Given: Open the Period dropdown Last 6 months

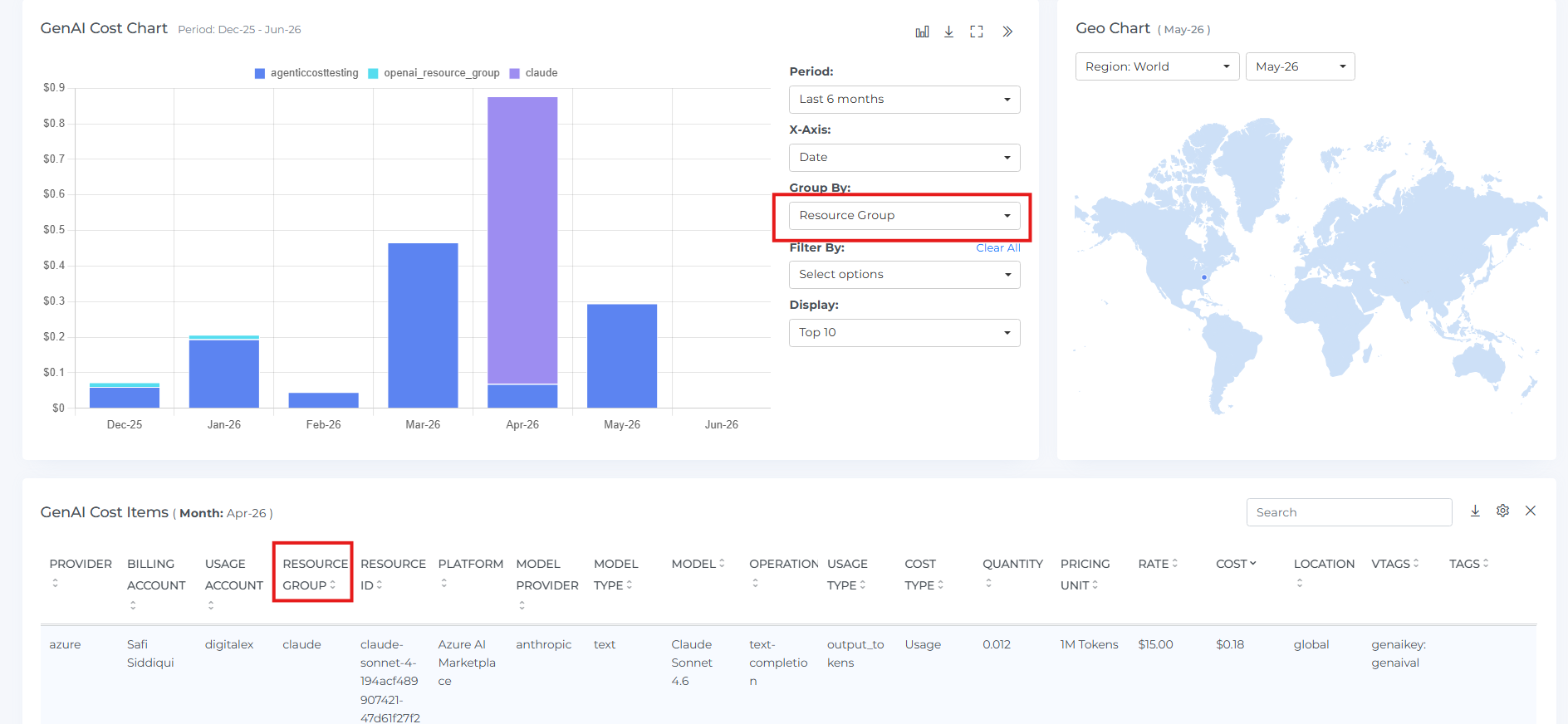Looking at the screenshot, I should (904, 100).
